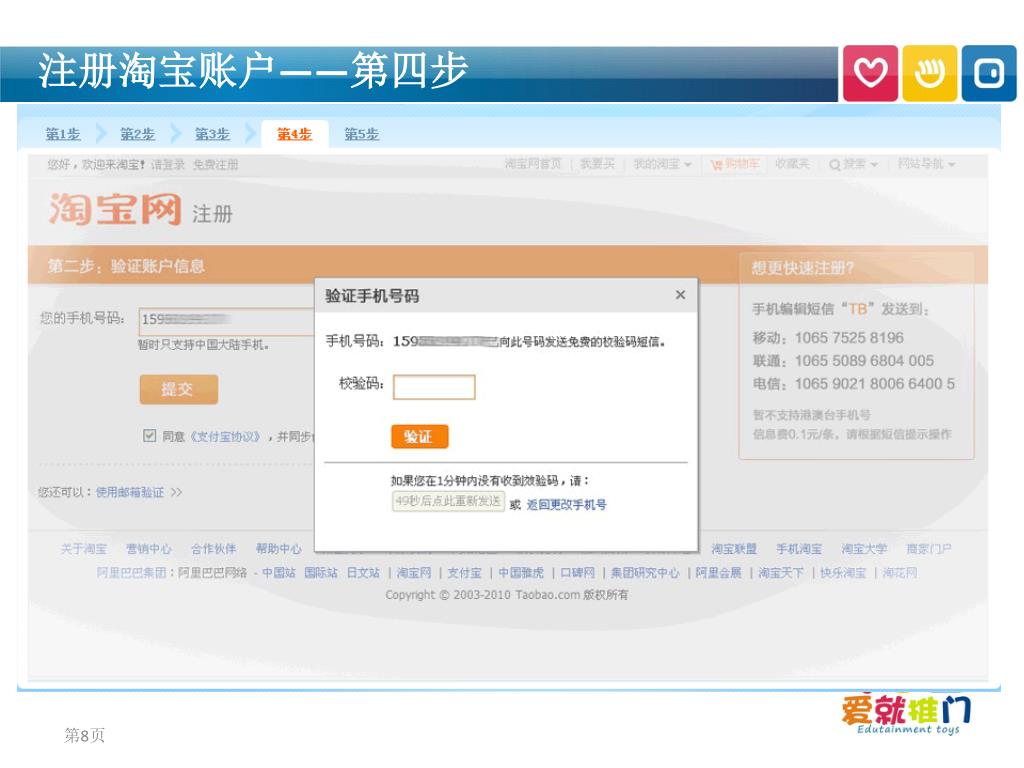
Task: Click the 请登录 link
Action: click(167, 165)
